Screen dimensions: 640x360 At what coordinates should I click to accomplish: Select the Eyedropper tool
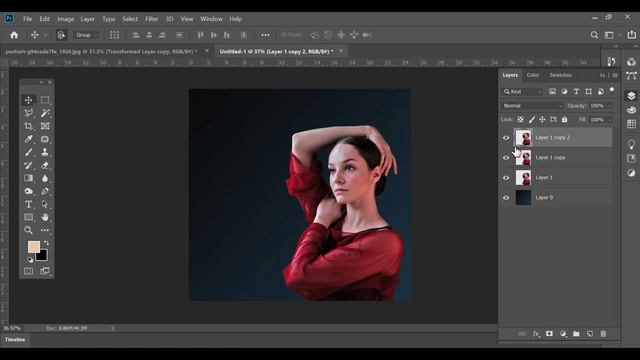coord(29,139)
